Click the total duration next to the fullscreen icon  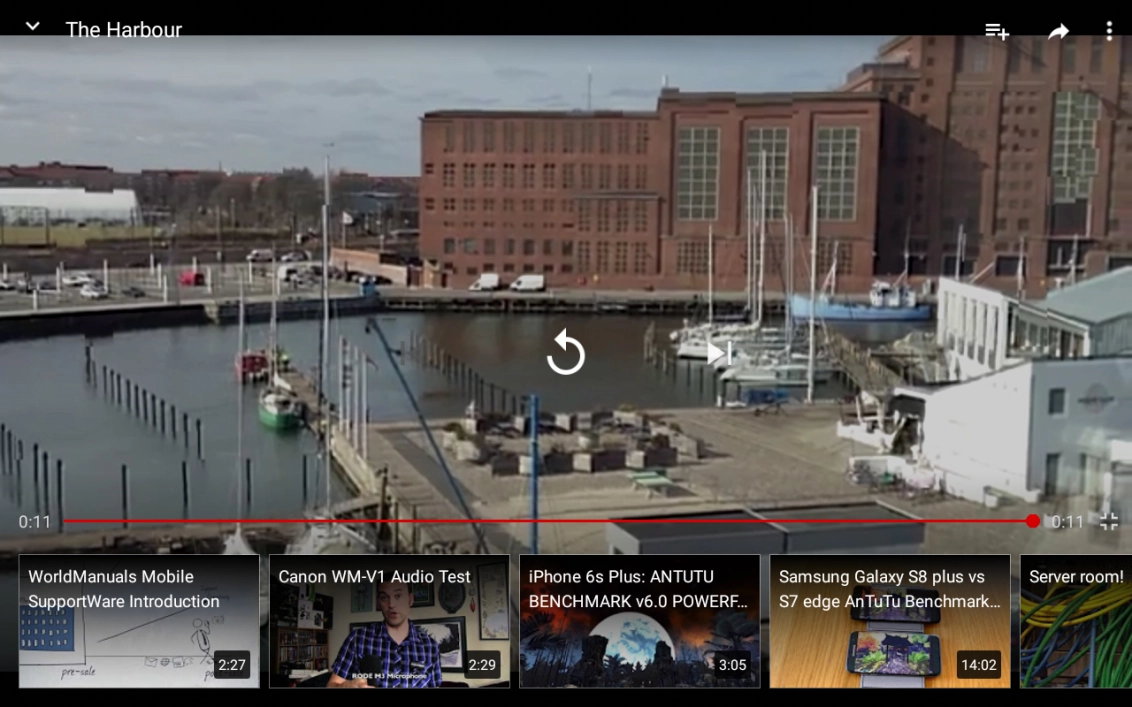[x=1067, y=522]
